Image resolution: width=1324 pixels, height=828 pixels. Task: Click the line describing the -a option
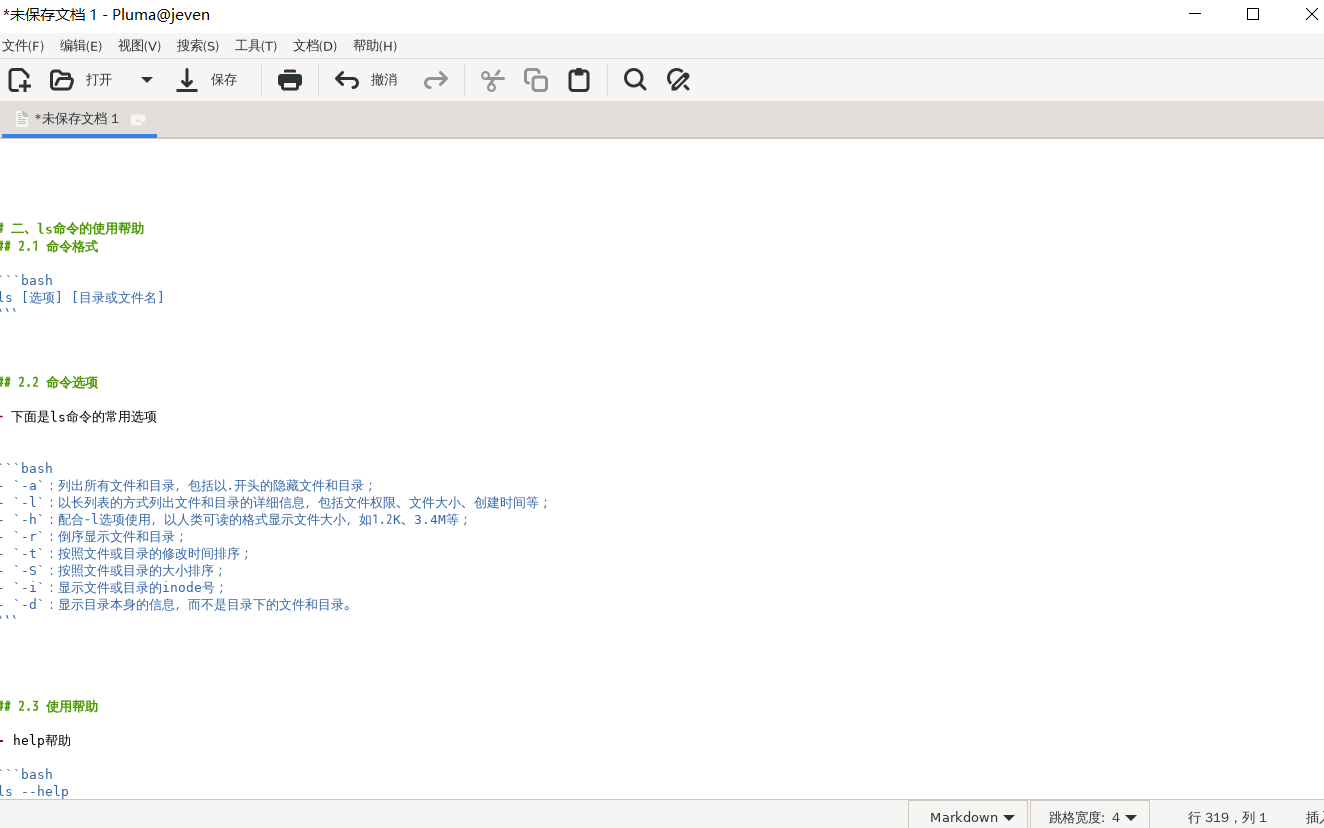[x=187, y=485]
